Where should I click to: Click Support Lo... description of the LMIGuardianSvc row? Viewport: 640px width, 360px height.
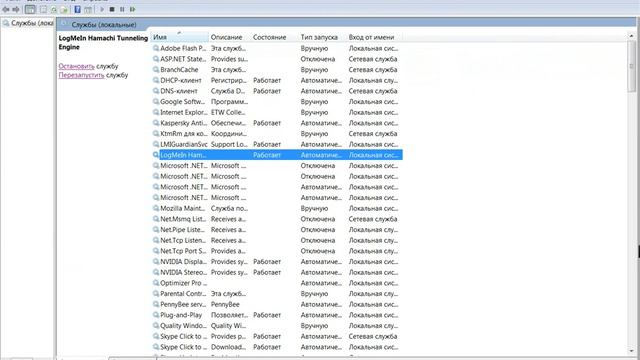pos(229,144)
